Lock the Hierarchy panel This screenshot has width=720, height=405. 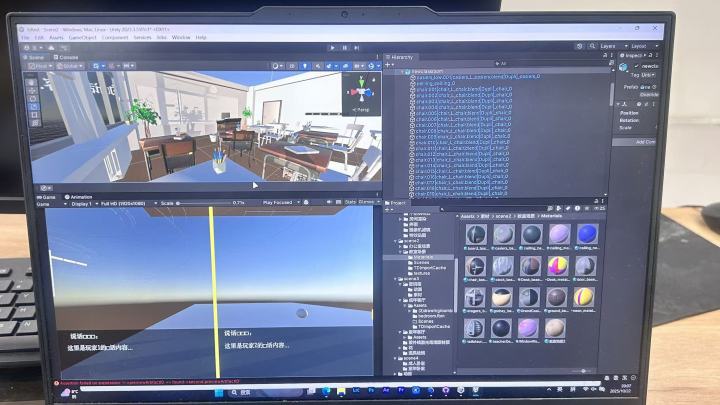click(x=605, y=55)
